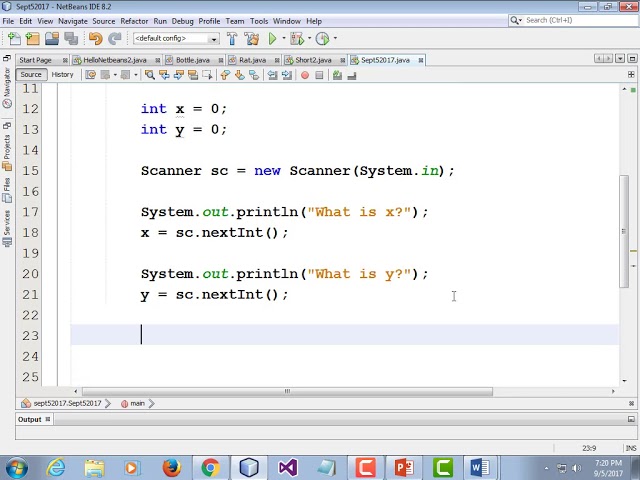Image resolution: width=640 pixels, height=480 pixels.
Task: Undo the last edit
Action: (96, 38)
